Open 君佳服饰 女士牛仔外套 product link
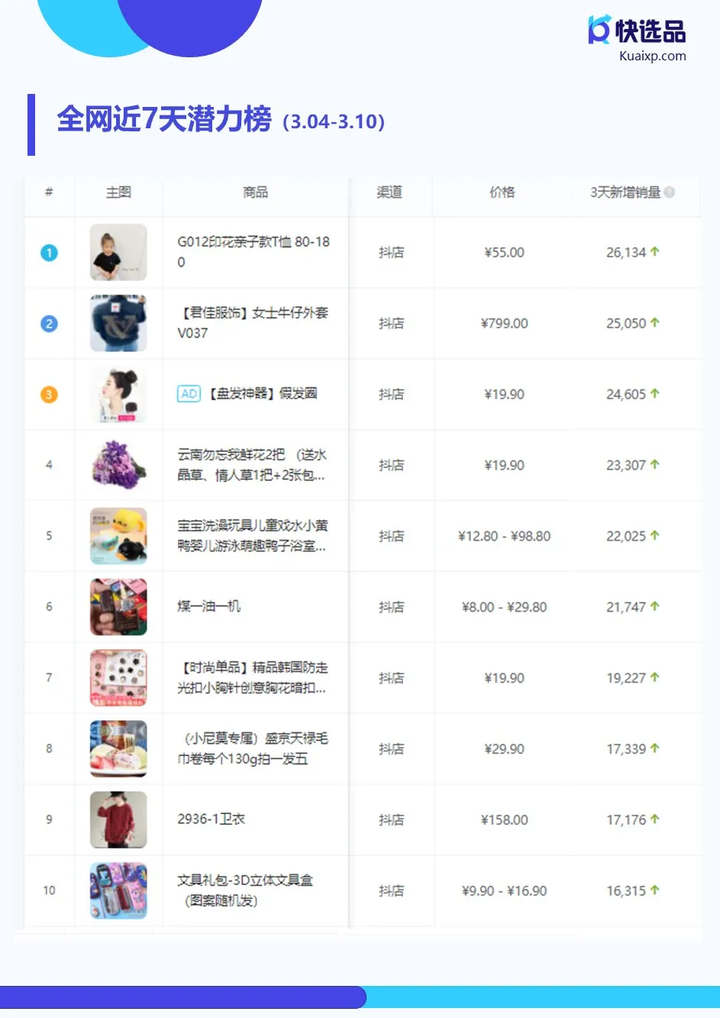720x1018 pixels. point(253,323)
